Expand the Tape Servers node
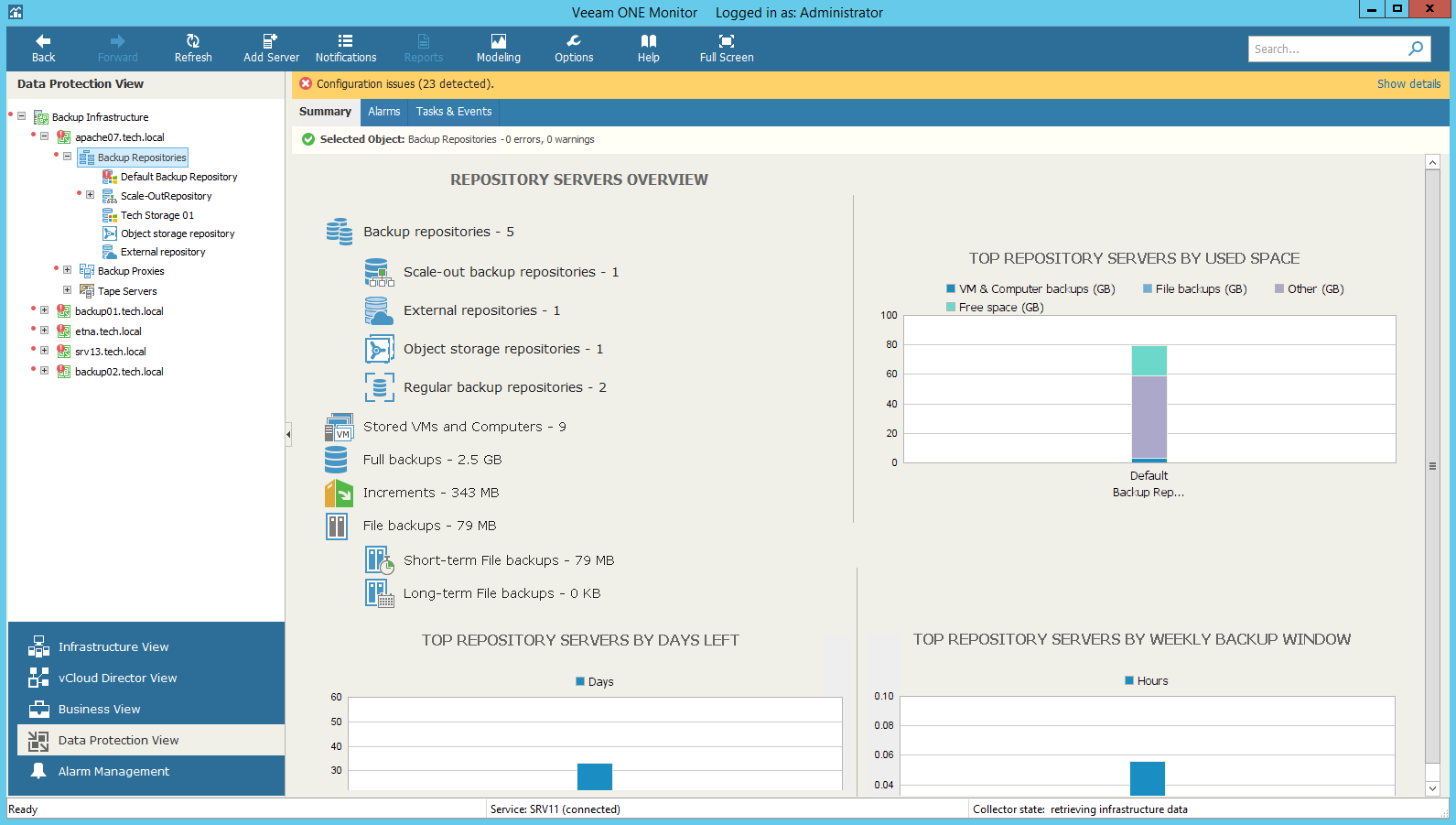Screen dimensions: 1456x825 (67, 290)
